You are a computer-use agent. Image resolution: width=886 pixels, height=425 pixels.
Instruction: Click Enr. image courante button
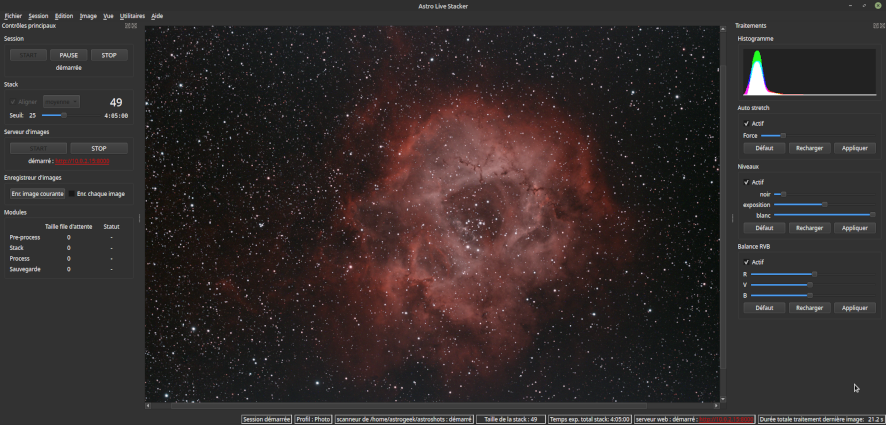tap(38, 194)
